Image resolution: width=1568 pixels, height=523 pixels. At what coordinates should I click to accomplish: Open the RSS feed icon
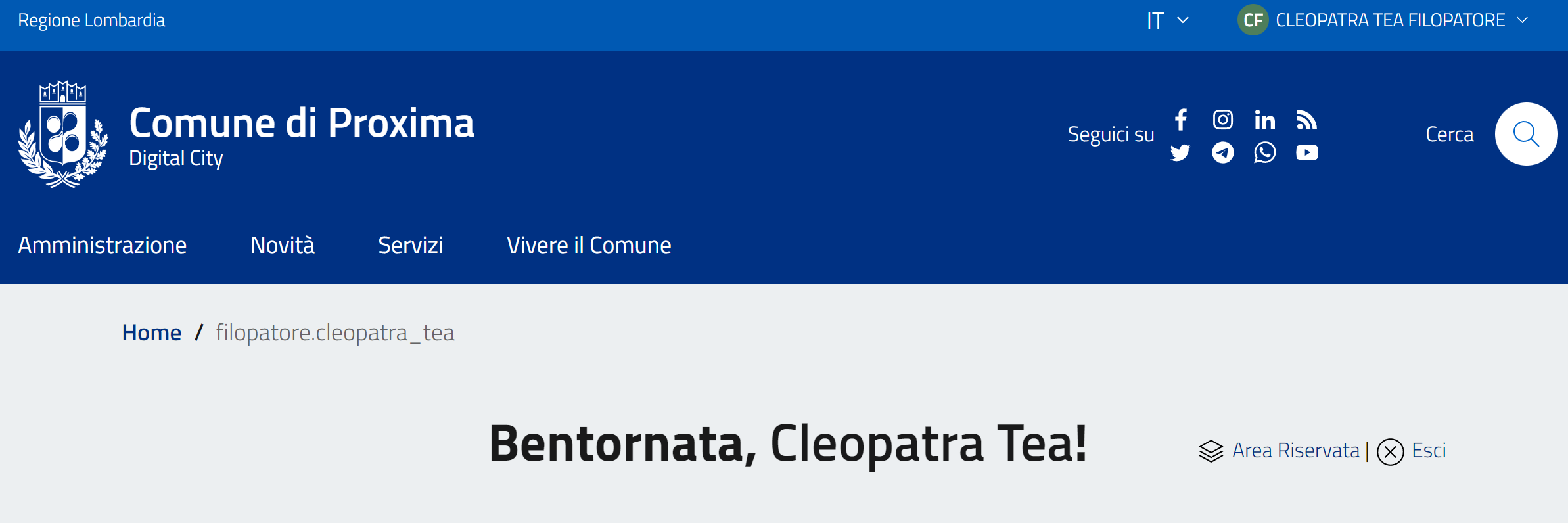(x=1306, y=120)
